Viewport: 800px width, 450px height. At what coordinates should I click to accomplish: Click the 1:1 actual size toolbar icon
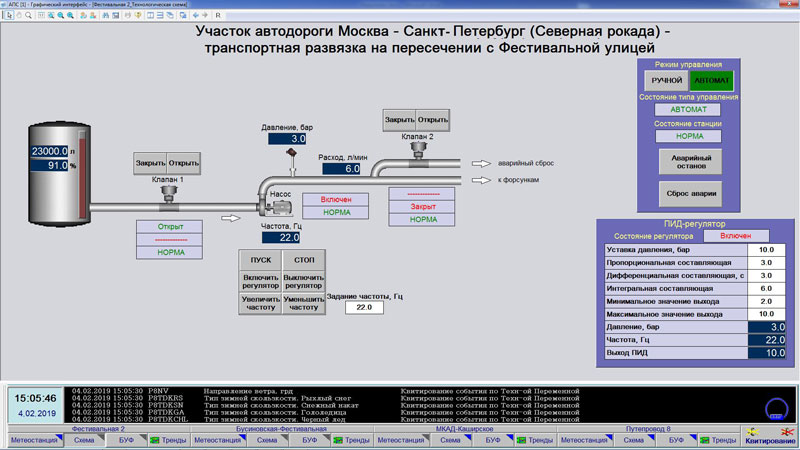coord(41,15)
